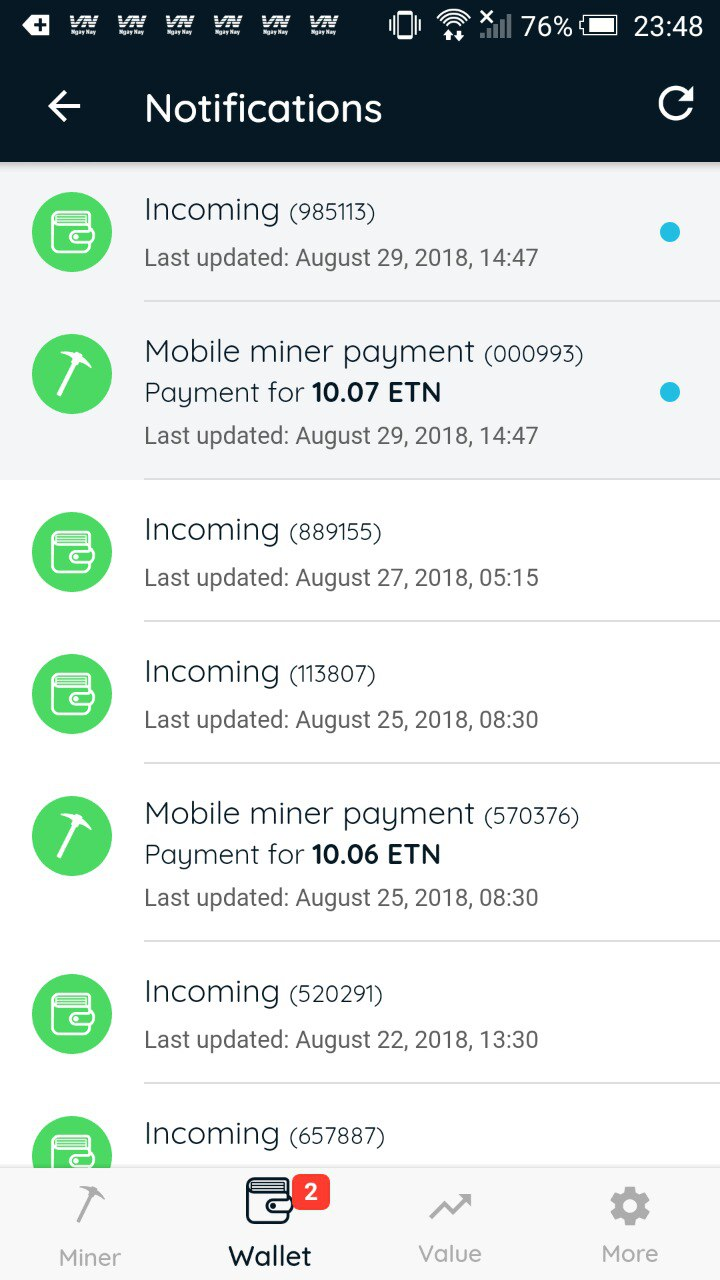Tap the red Wallet badge showing 2
Viewport: 720px width, 1280px height.
click(x=310, y=1191)
